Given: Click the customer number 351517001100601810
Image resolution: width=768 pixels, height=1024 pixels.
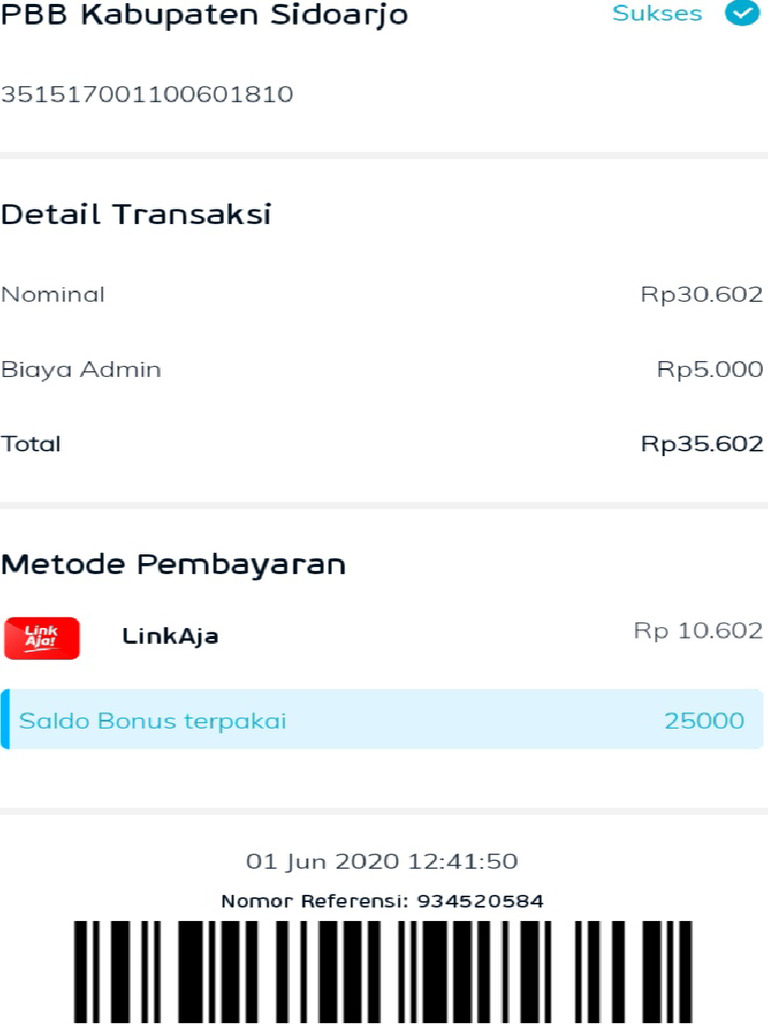Looking at the screenshot, I should 147,95.
